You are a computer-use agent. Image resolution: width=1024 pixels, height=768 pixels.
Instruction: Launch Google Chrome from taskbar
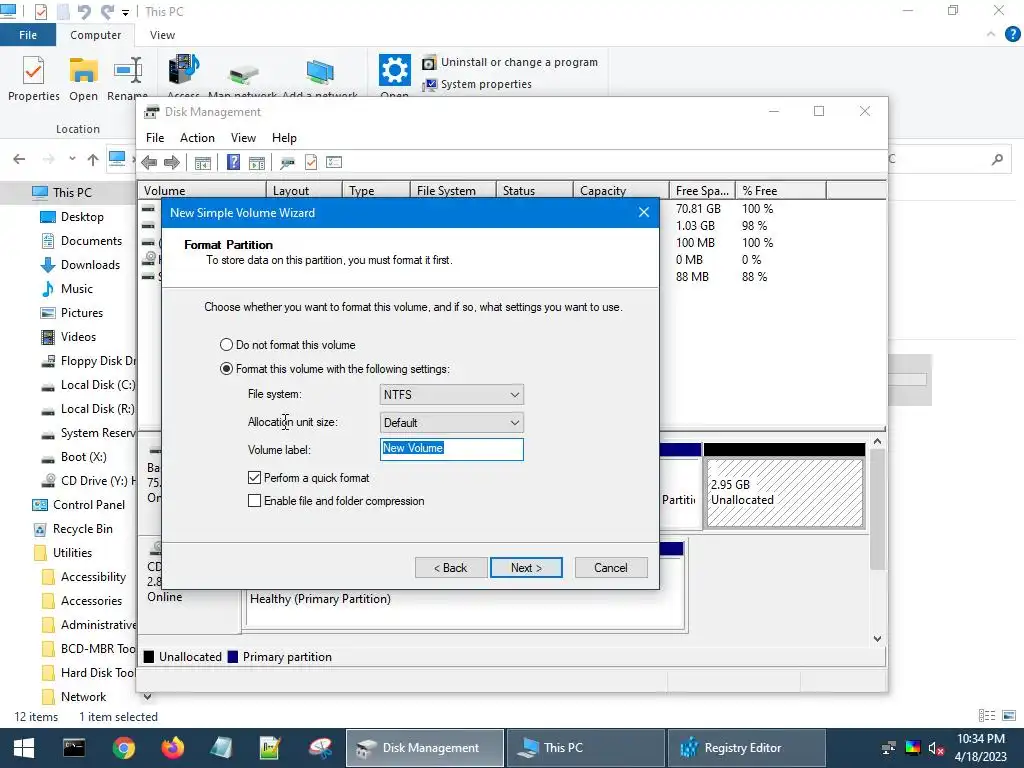point(123,748)
